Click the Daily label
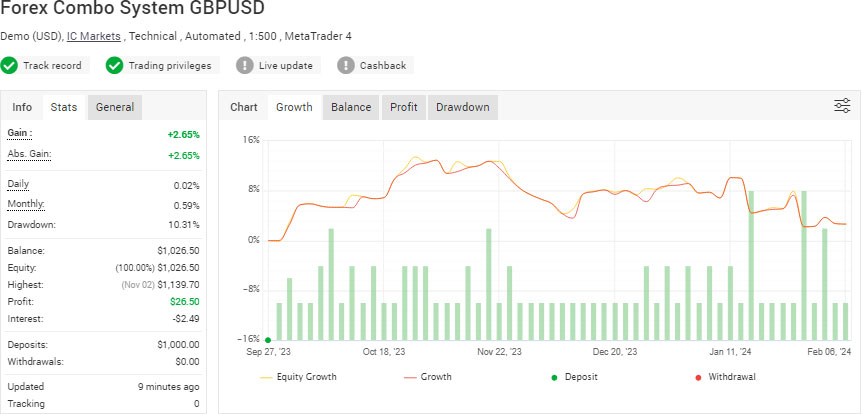 point(18,184)
